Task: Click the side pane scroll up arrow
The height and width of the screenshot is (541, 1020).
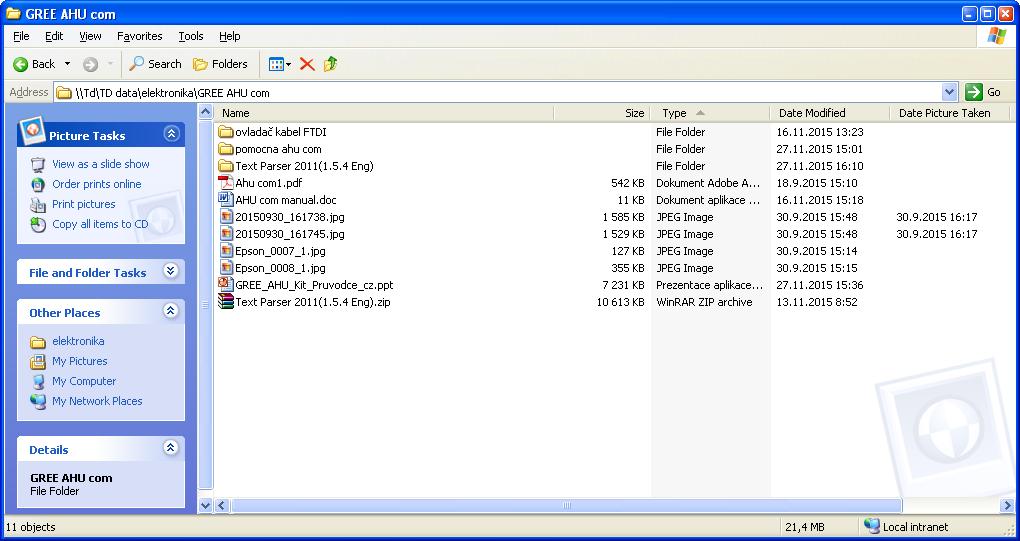Action: [206, 112]
